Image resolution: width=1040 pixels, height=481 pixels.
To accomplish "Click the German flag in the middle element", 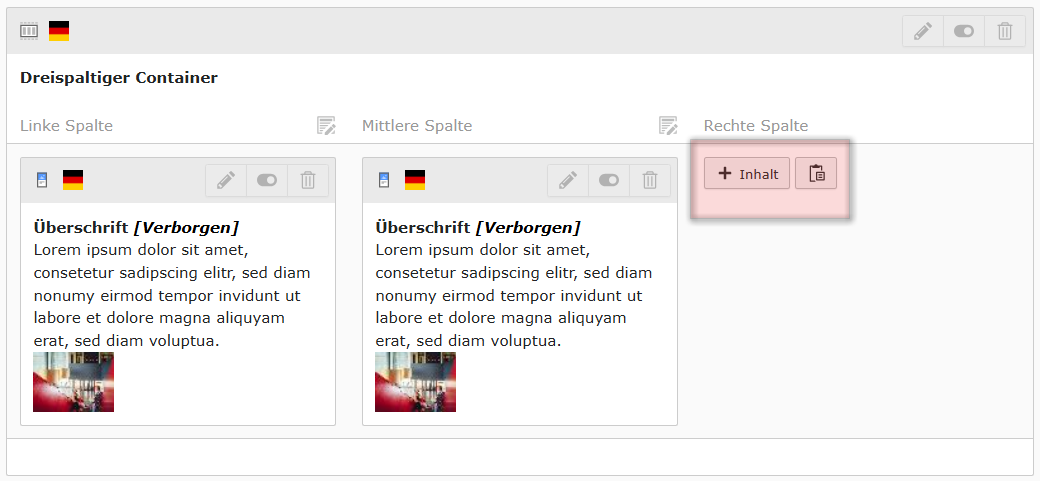I will tap(415, 180).
